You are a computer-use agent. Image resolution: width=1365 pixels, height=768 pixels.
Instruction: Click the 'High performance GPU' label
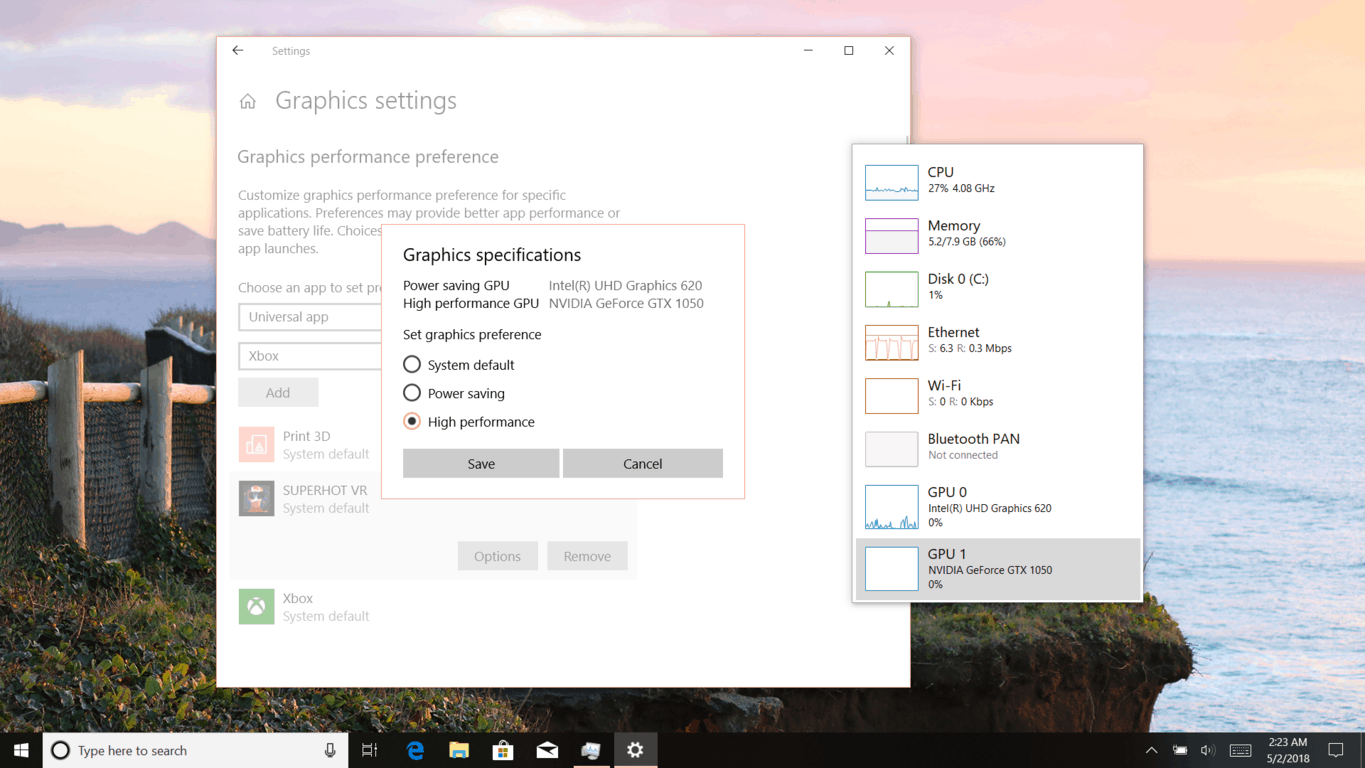pyautogui.click(x=471, y=303)
